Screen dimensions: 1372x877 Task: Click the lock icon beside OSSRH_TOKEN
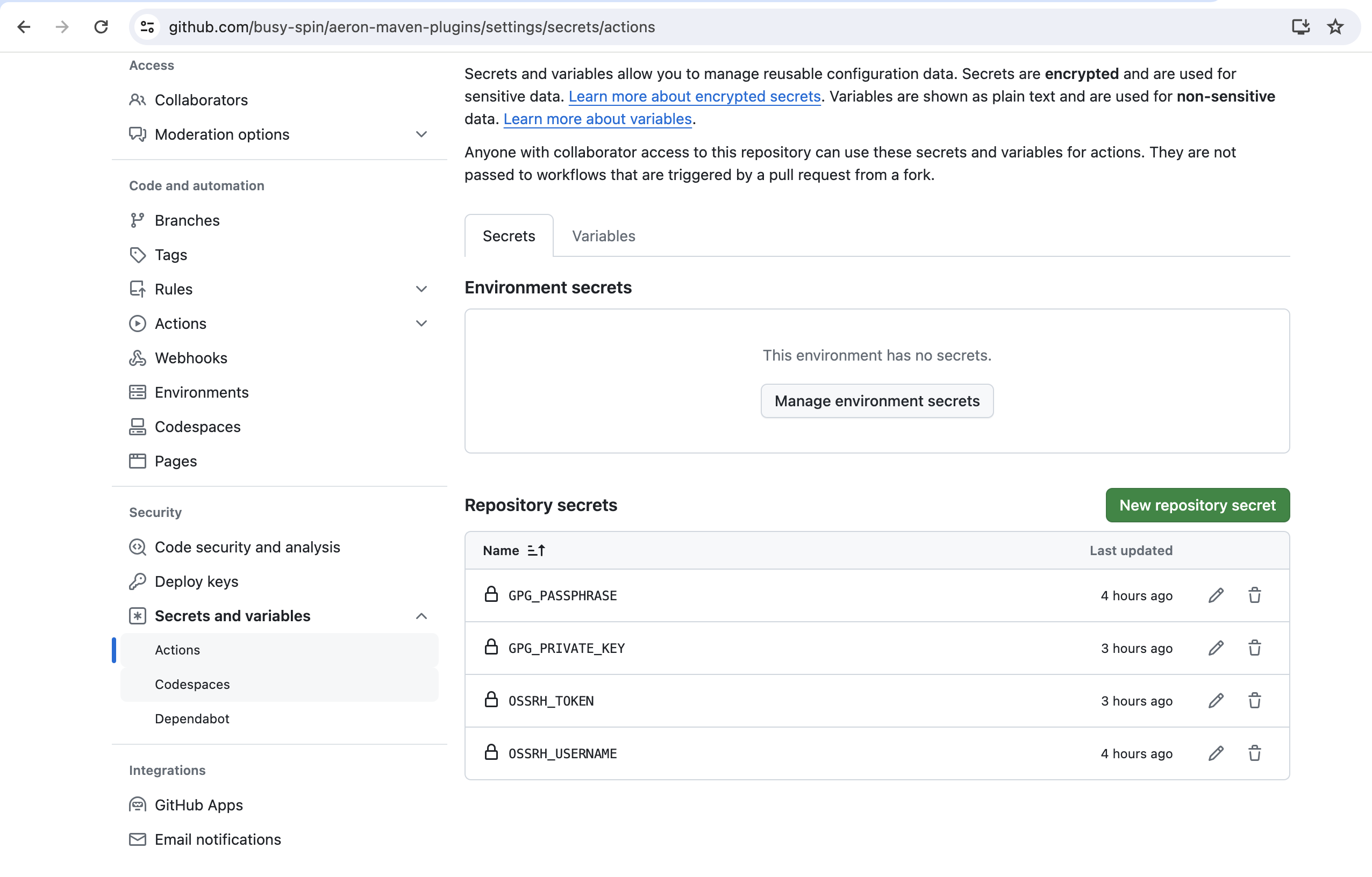491,699
